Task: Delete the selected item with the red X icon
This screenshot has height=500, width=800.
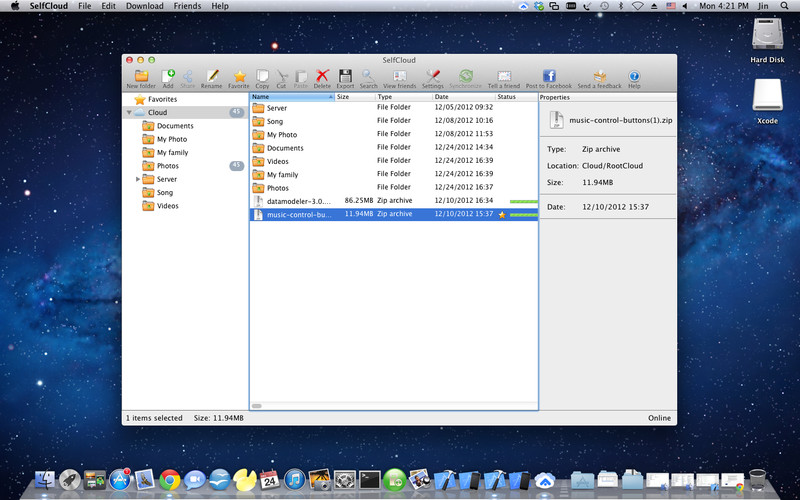Action: point(322,79)
